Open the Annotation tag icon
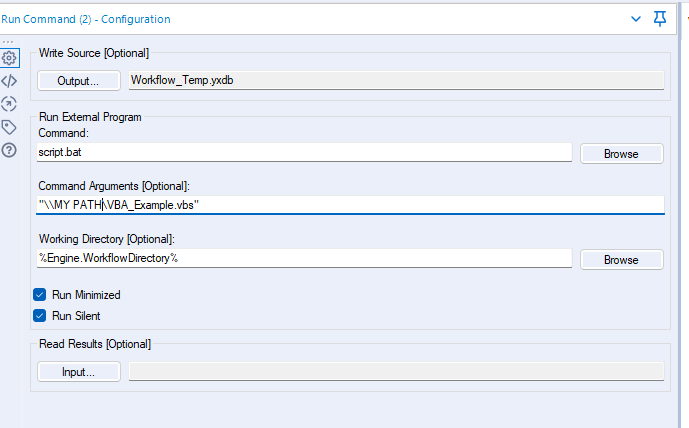 pyautogui.click(x=9, y=127)
